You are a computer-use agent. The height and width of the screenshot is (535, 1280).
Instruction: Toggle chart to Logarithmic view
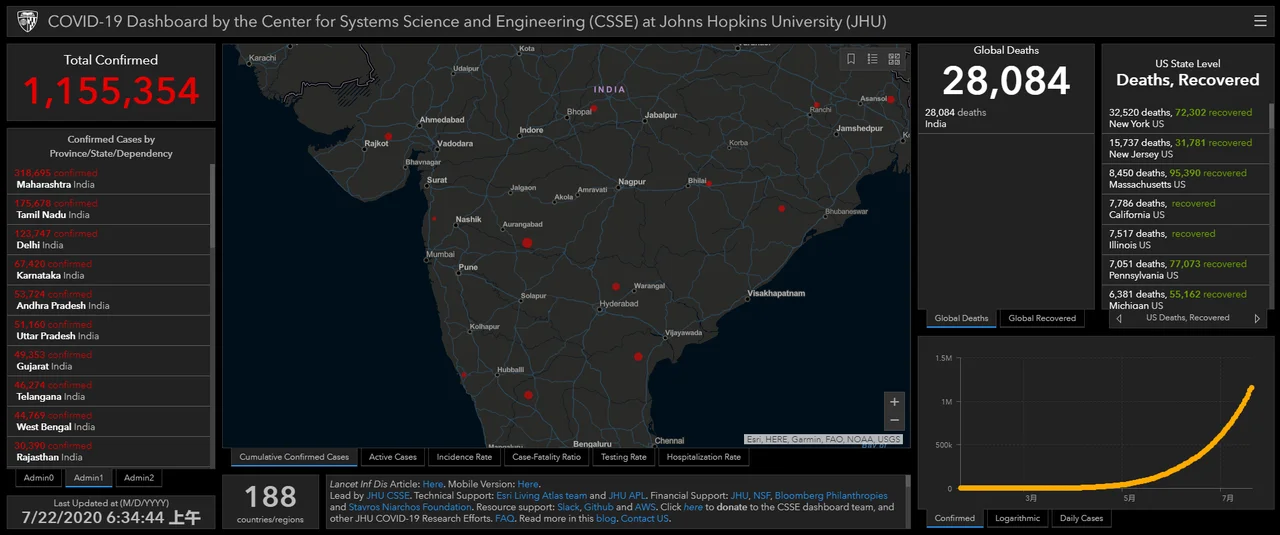1018,518
